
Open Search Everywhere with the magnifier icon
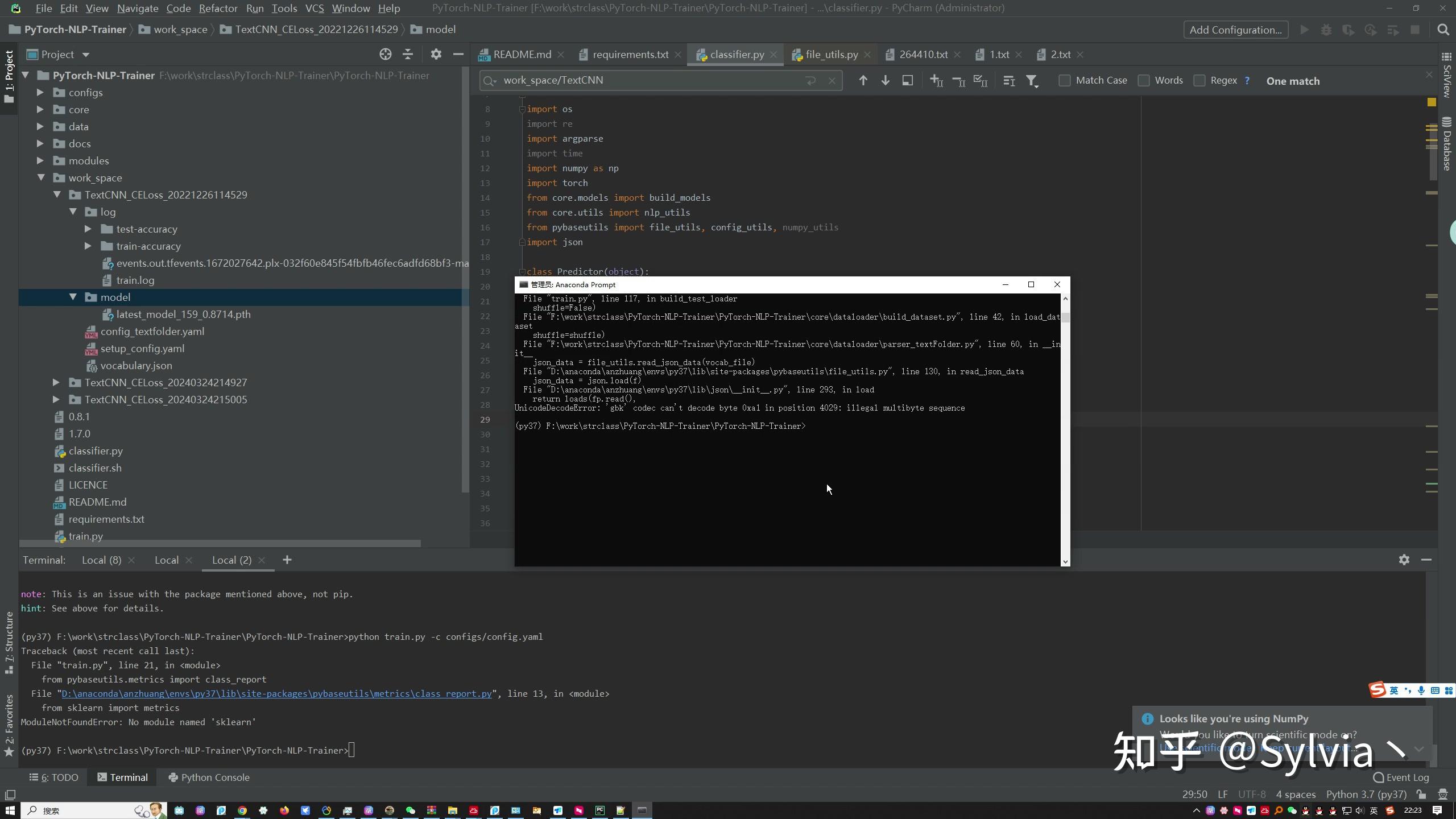click(x=1444, y=30)
